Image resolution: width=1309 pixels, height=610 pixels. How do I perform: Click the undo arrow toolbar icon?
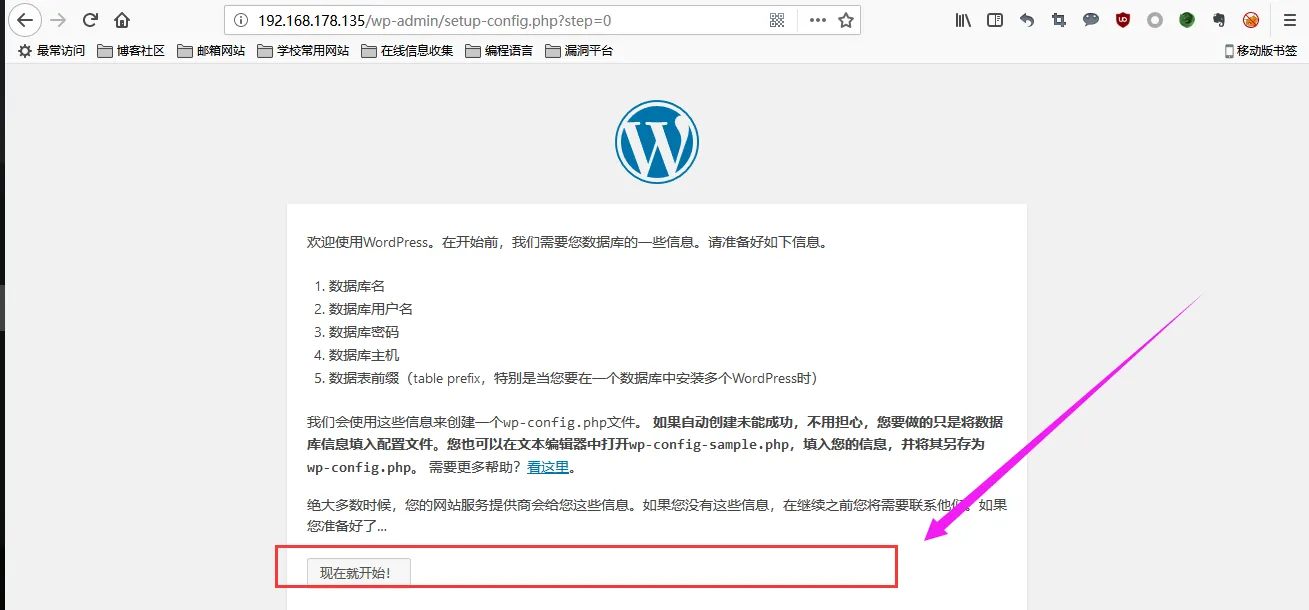pos(1027,20)
